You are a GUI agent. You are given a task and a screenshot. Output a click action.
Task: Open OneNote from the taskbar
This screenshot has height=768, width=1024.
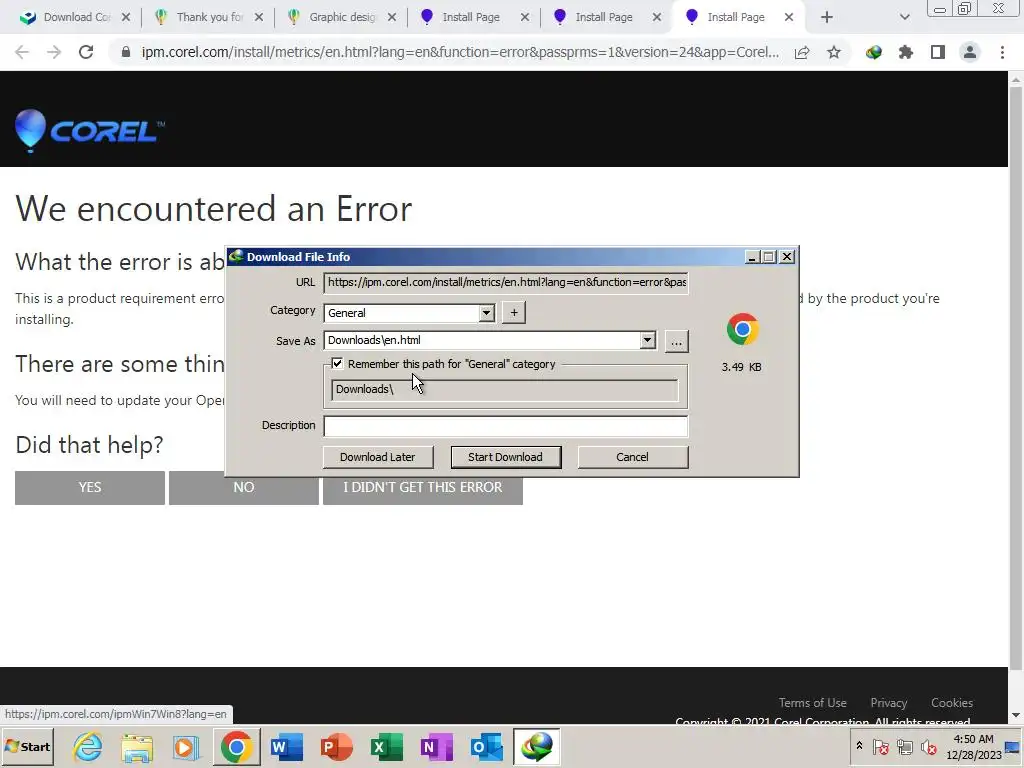(436, 746)
